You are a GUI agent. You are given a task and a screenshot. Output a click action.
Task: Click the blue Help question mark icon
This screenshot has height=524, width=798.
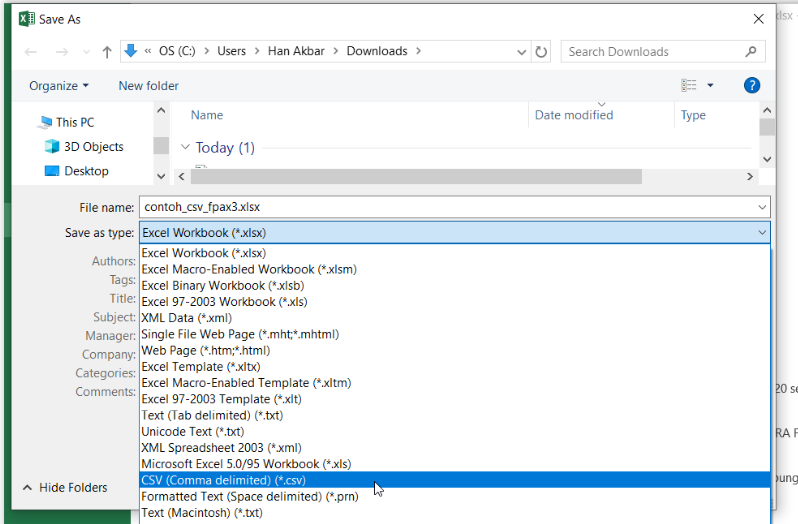pyautogui.click(x=752, y=86)
